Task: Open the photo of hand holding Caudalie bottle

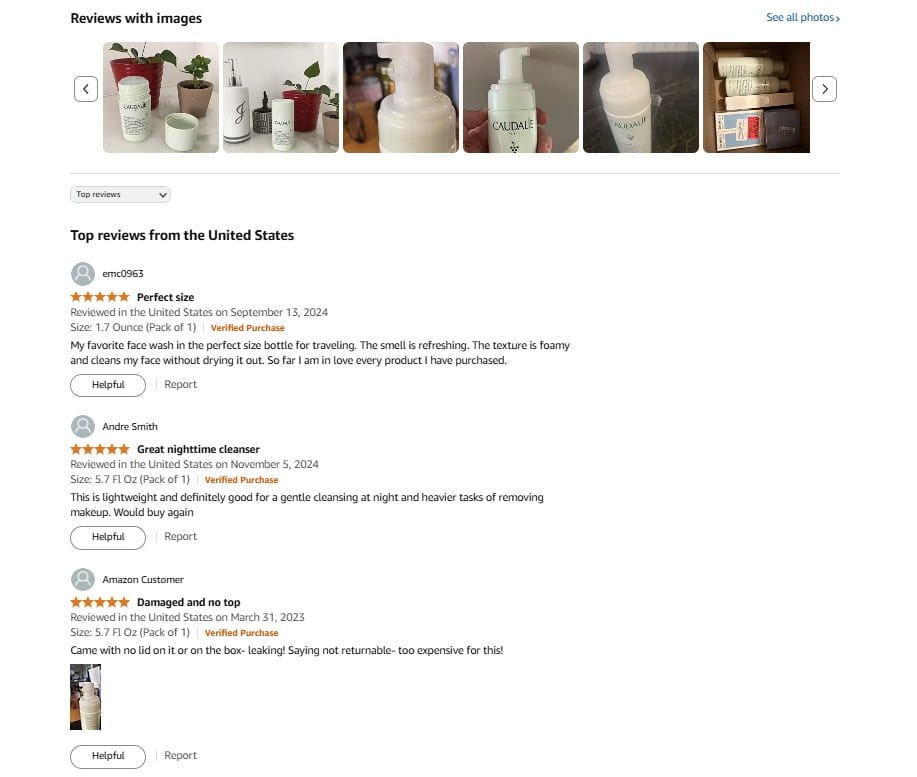Action: [520, 97]
